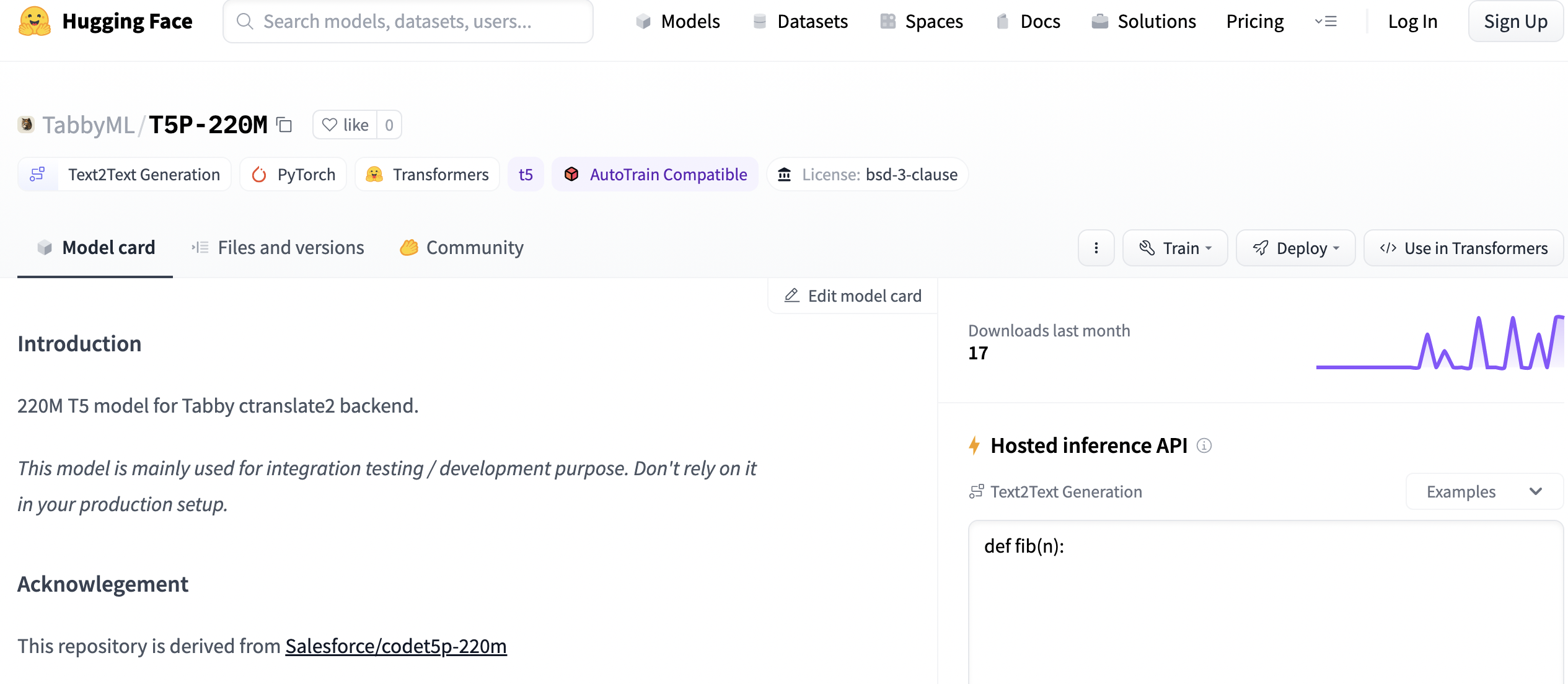This screenshot has width=1568, height=684.
Task: Focus the search models input field
Action: pos(409,22)
